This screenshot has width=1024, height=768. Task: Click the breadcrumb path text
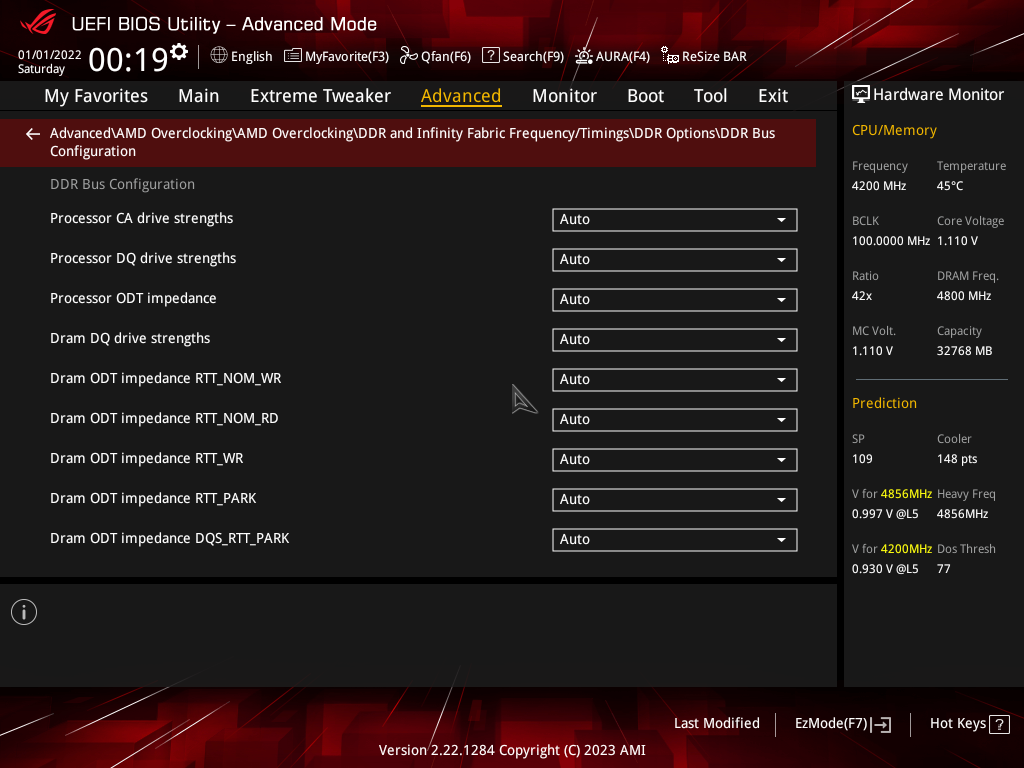point(413,142)
